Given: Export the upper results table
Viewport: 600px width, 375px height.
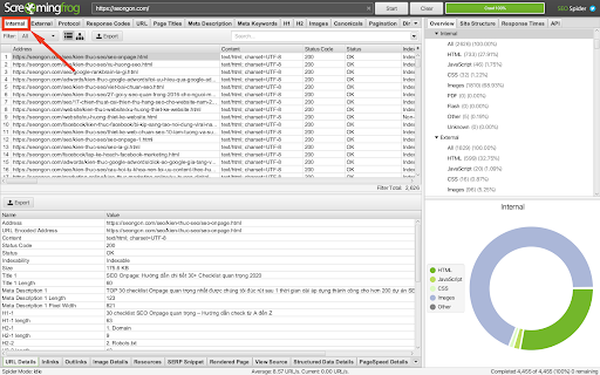Looking at the screenshot, I should click(107, 36).
